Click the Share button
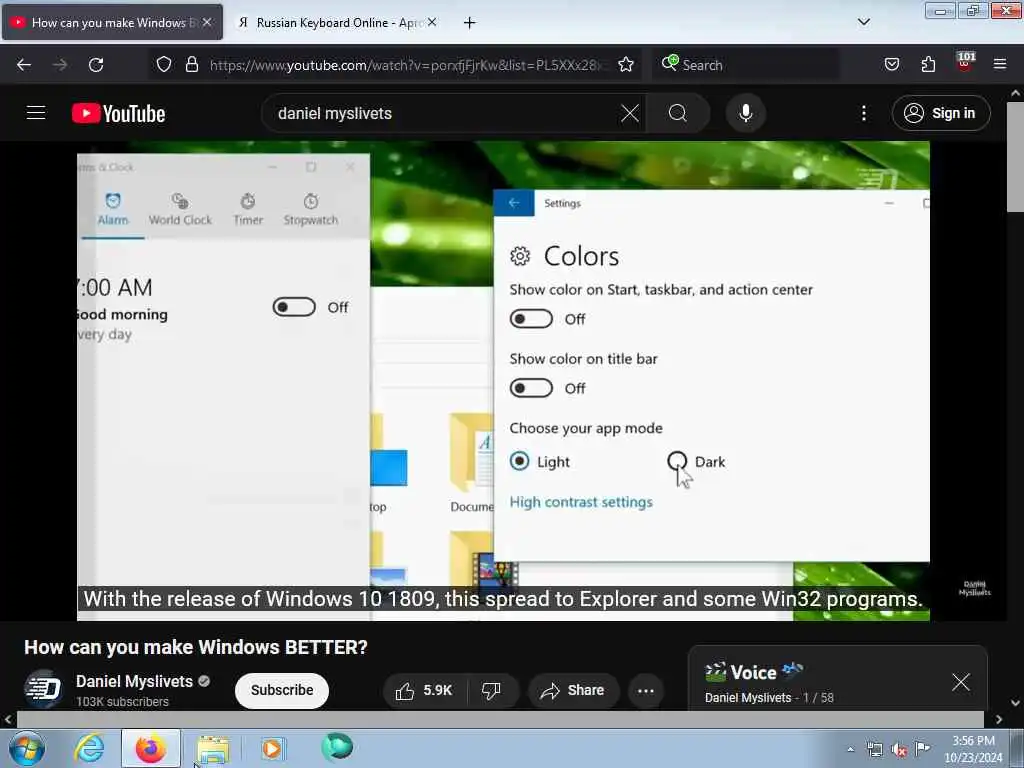 [573, 690]
